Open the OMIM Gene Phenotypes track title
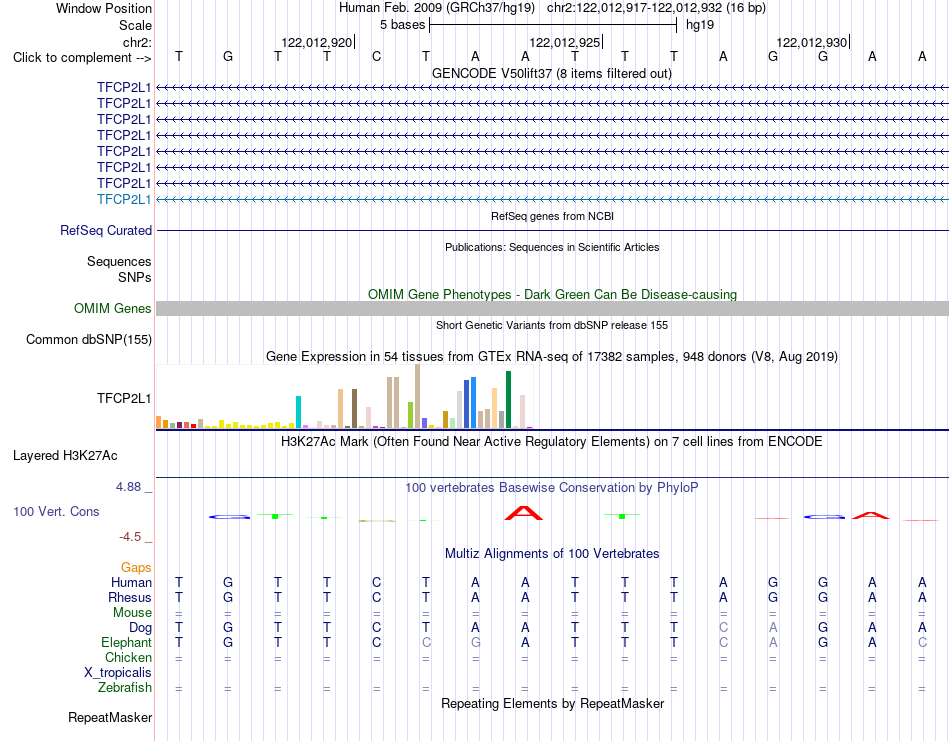This screenshot has height=741, width=950. [x=552, y=294]
